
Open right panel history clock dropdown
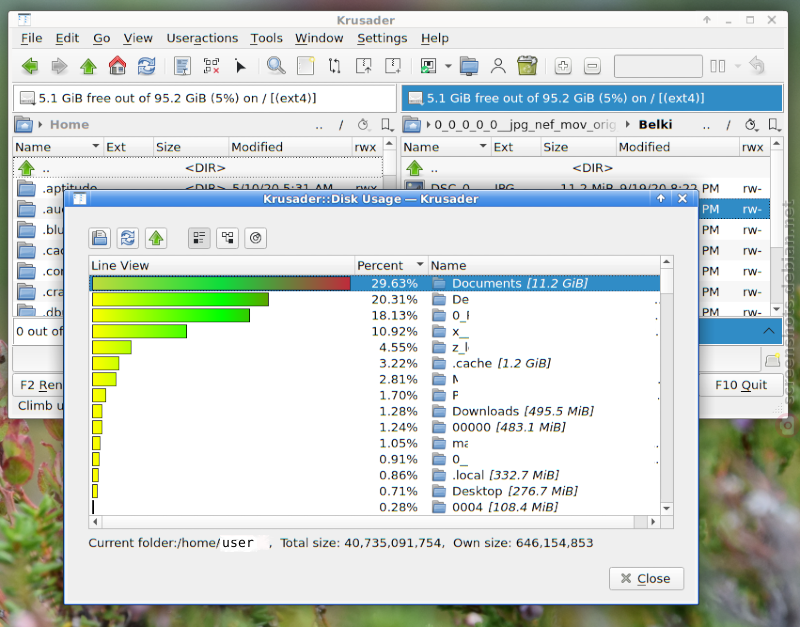pyautogui.click(x=751, y=124)
